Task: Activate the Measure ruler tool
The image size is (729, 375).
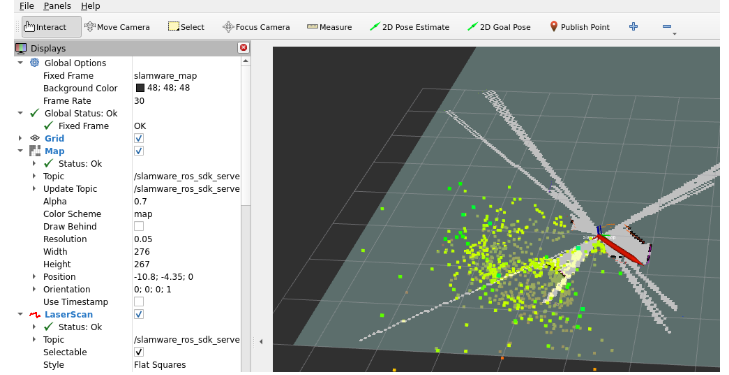Action: pyautogui.click(x=330, y=27)
